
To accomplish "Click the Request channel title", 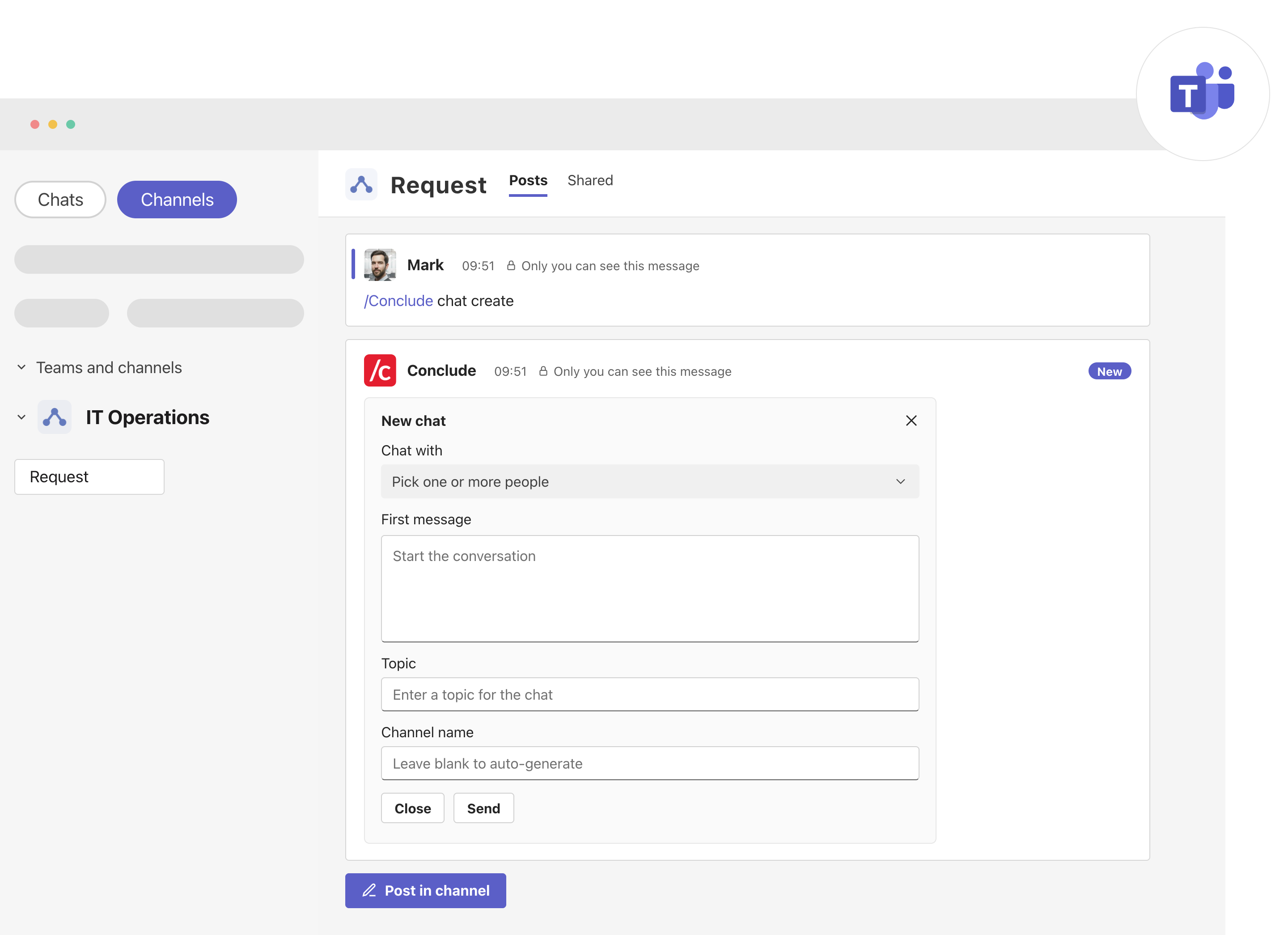I will pos(438,185).
